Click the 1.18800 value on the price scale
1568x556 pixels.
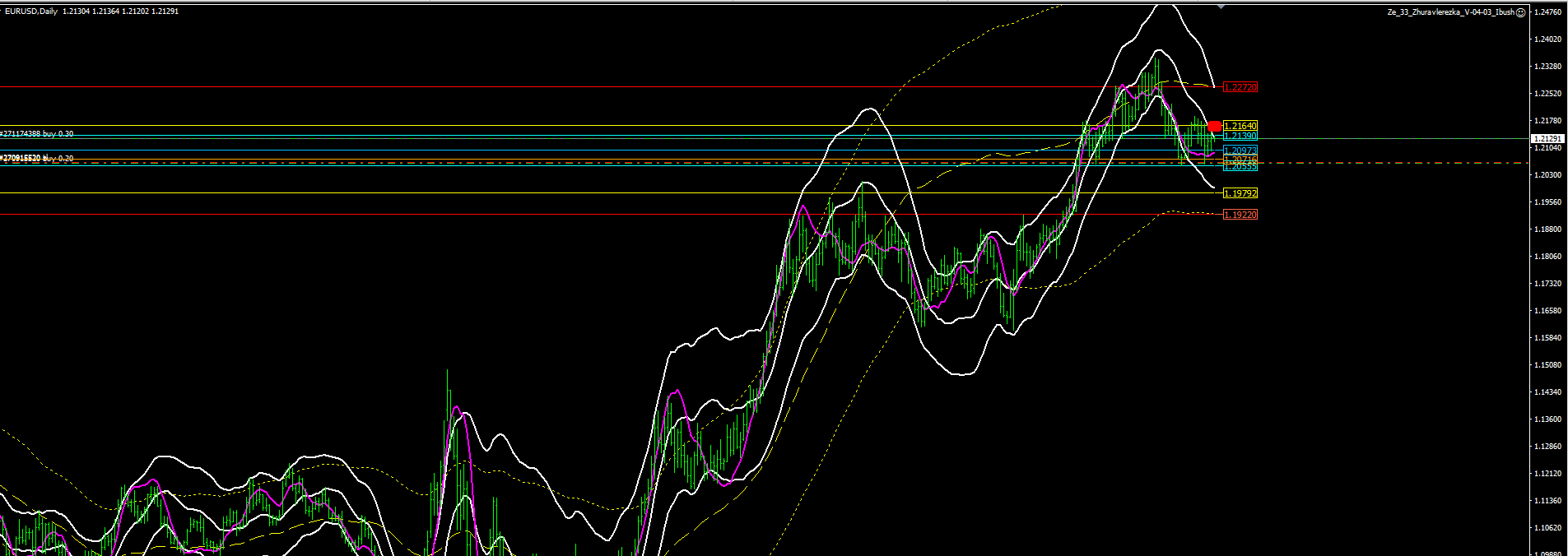coord(1549,229)
